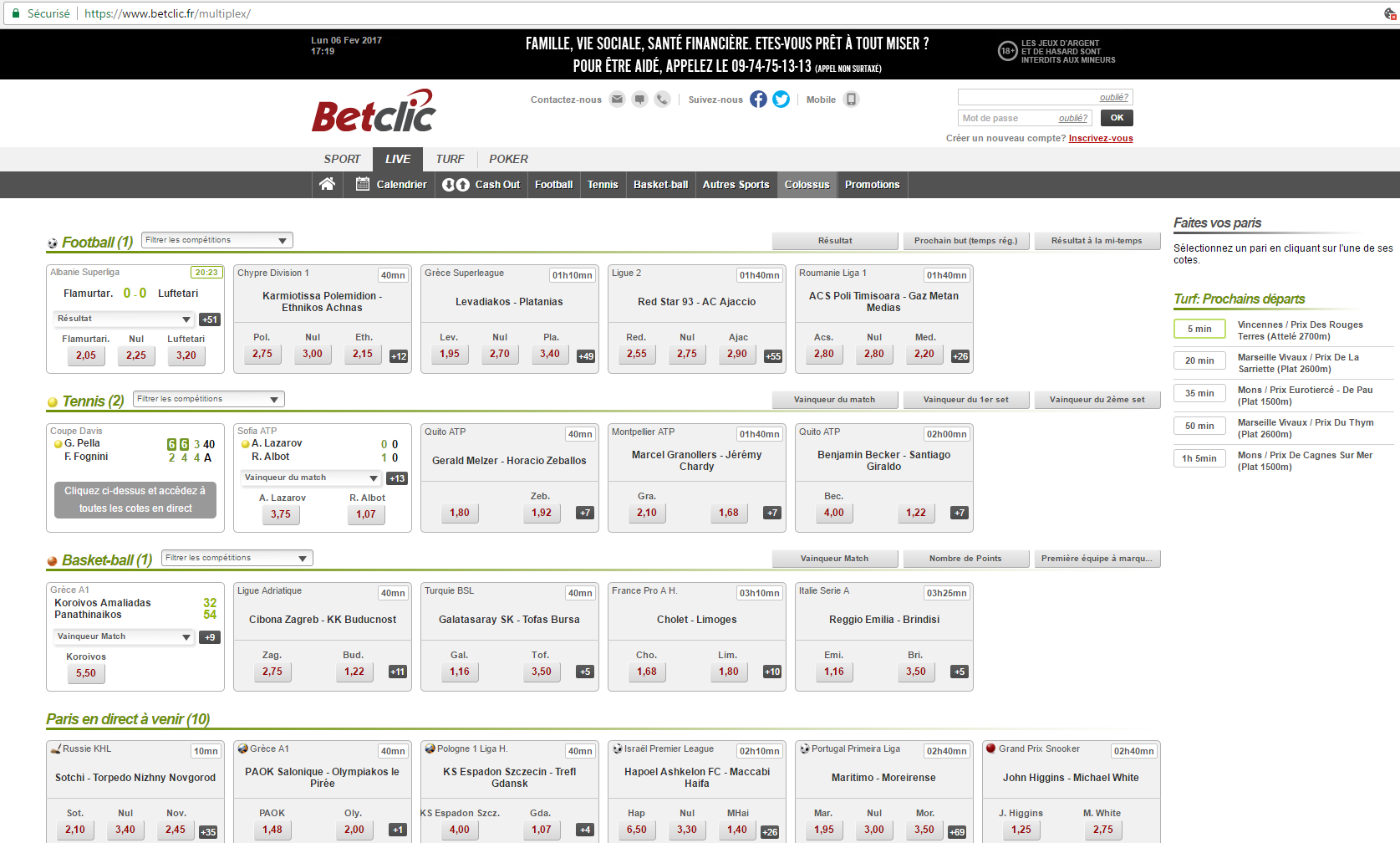Click +69 more bets for Maritimo - Moreirense
1400x843 pixels.
click(957, 832)
